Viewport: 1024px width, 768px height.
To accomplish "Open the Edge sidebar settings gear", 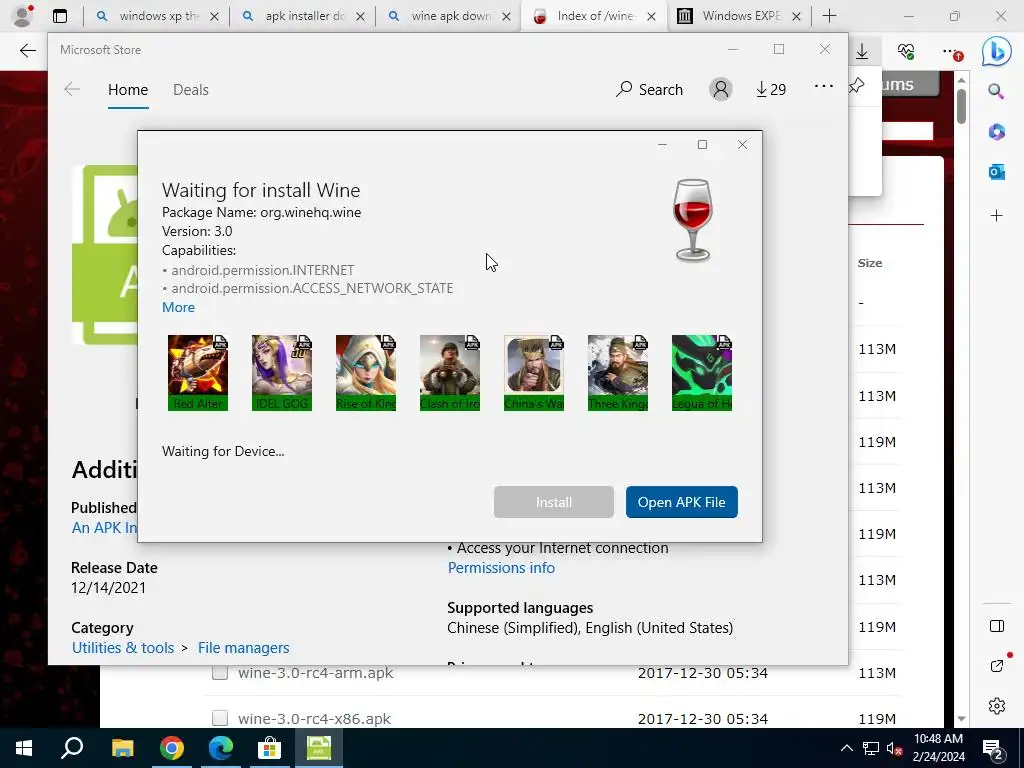I will tap(997, 706).
